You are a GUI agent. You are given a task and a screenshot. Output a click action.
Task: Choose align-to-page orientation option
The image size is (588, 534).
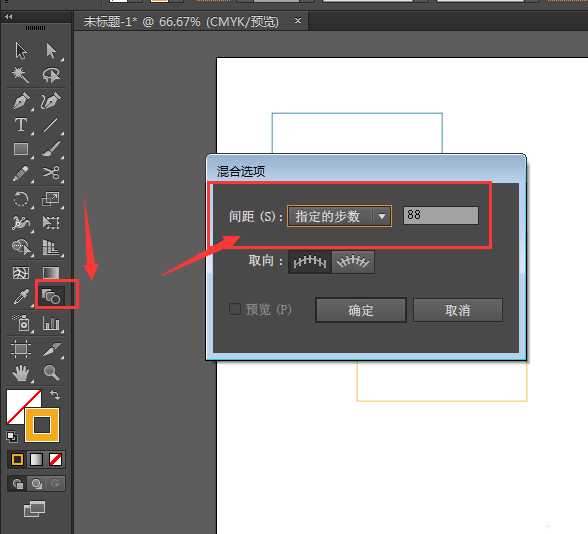pos(310,262)
